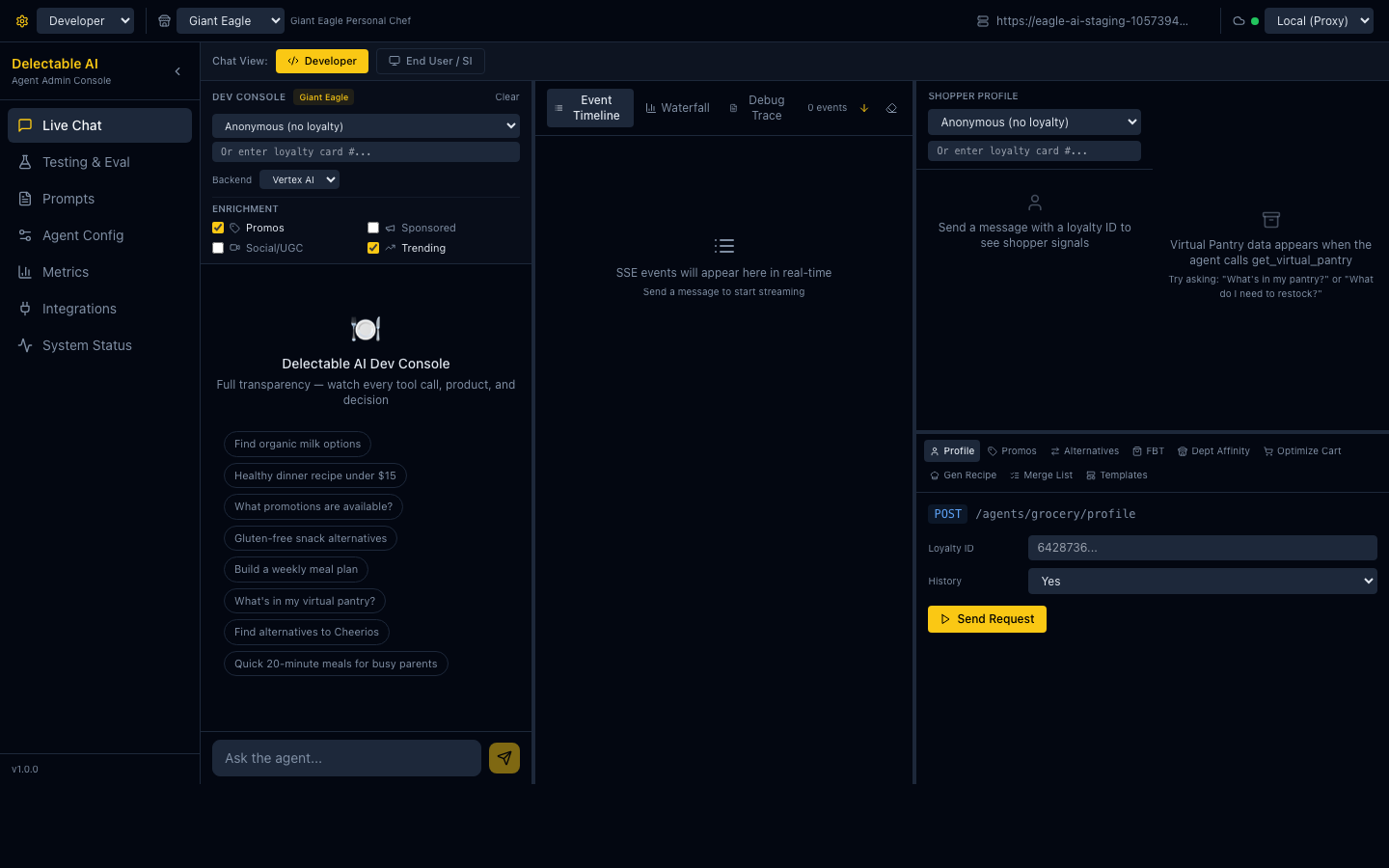Focus Dev Console loyalty card field
Image resolution: width=1389 pixels, height=868 pixels.
(366, 152)
